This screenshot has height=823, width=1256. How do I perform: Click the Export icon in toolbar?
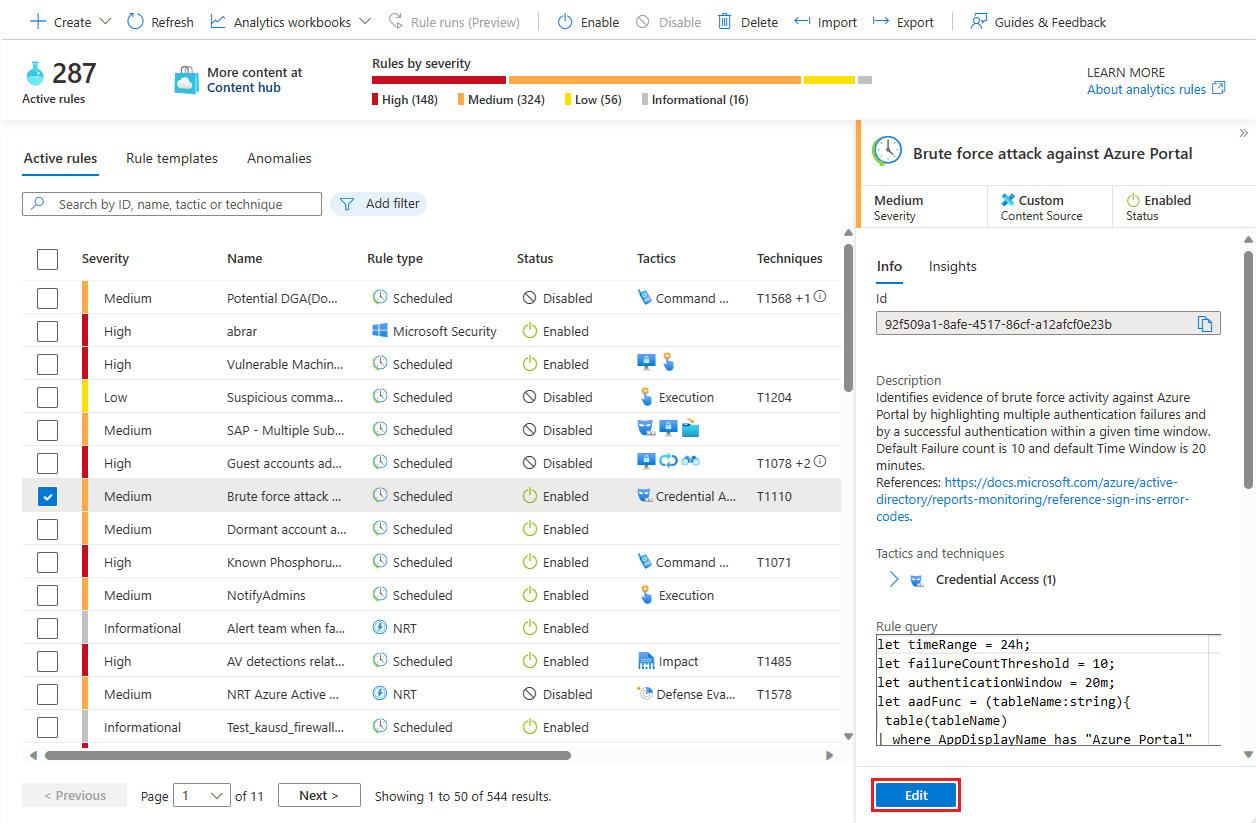[x=881, y=21]
